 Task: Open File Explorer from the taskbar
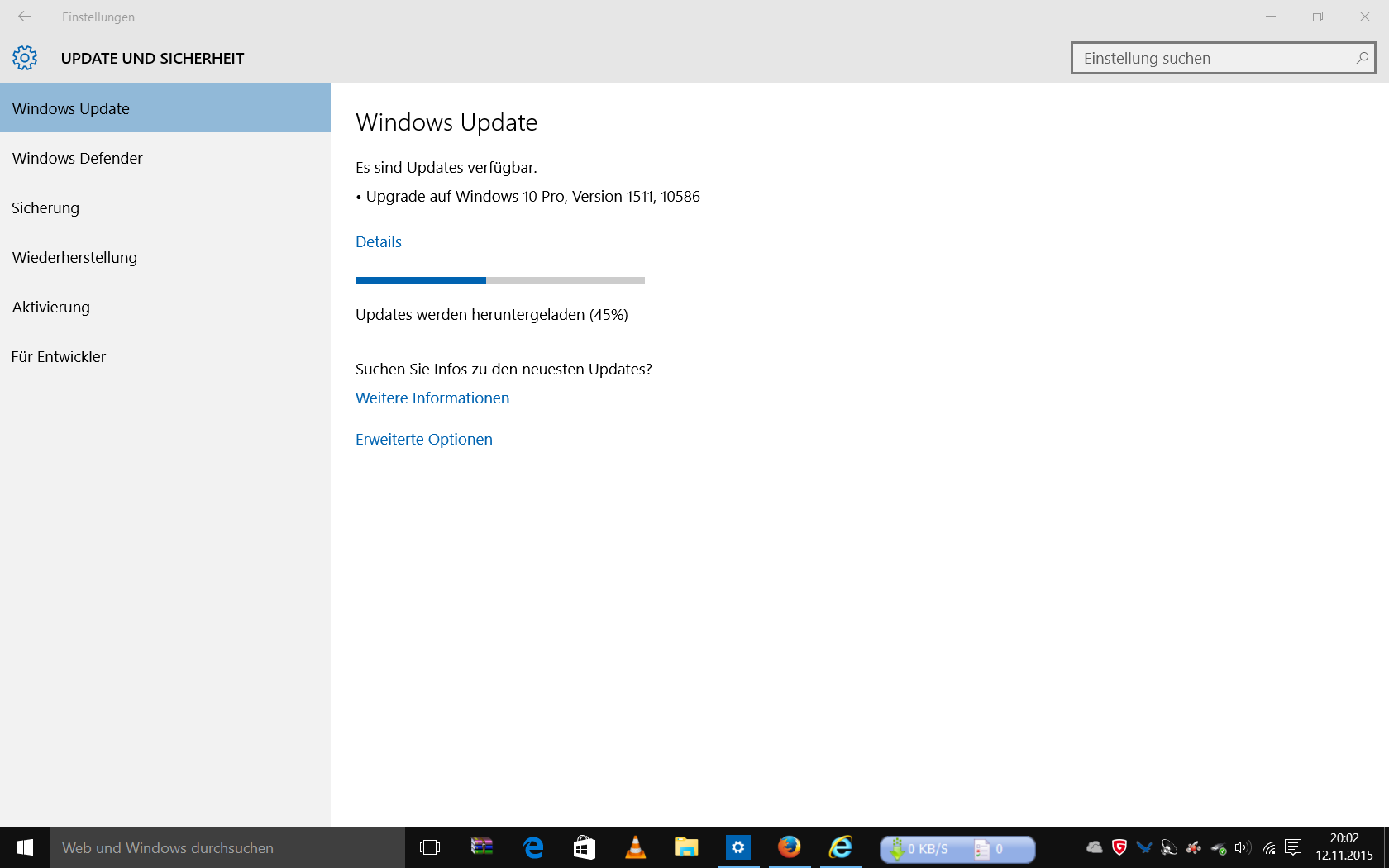click(686, 847)
